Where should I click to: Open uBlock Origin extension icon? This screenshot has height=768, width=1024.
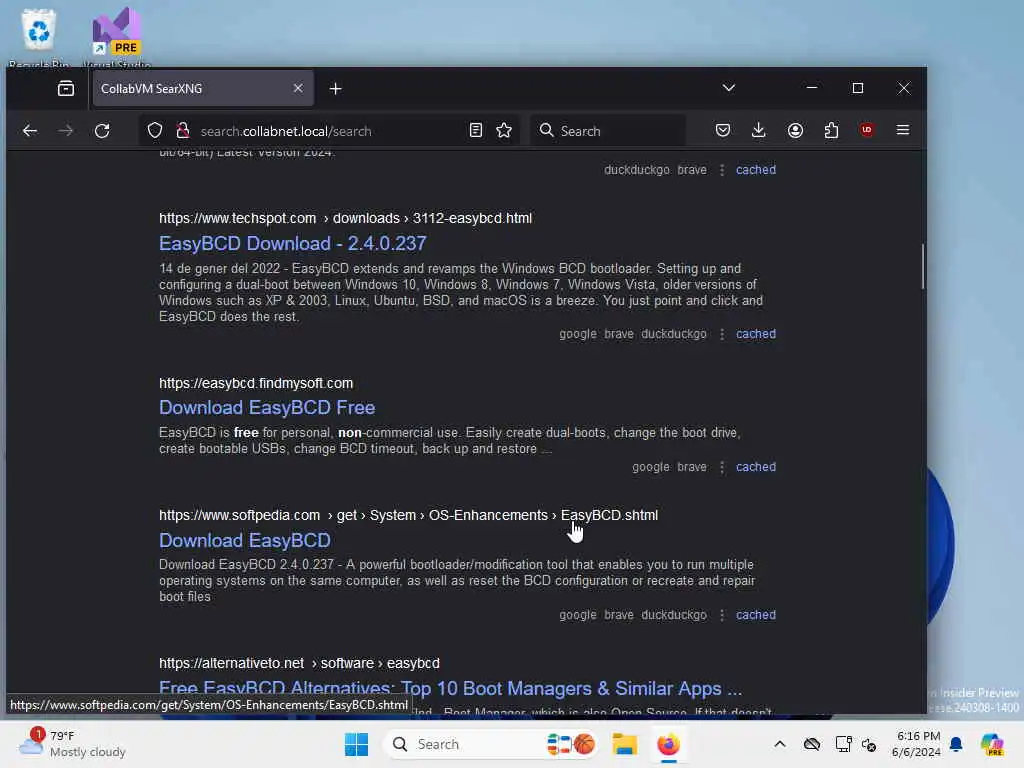click(x=867, y=130)
